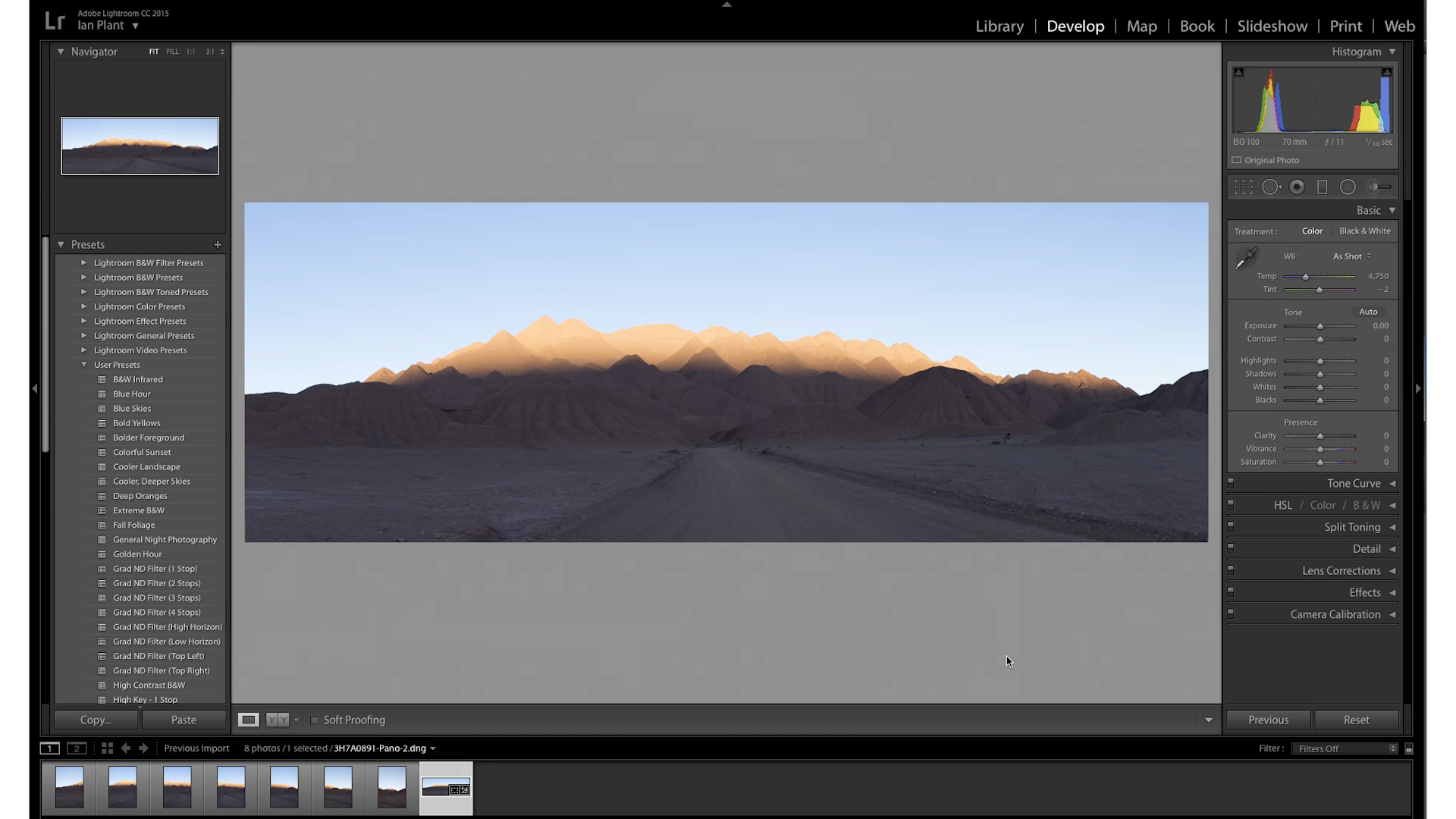Viewport: 1456px width, 819px height.
Task: Switch to the Library module
Action: tap(999, 27)
